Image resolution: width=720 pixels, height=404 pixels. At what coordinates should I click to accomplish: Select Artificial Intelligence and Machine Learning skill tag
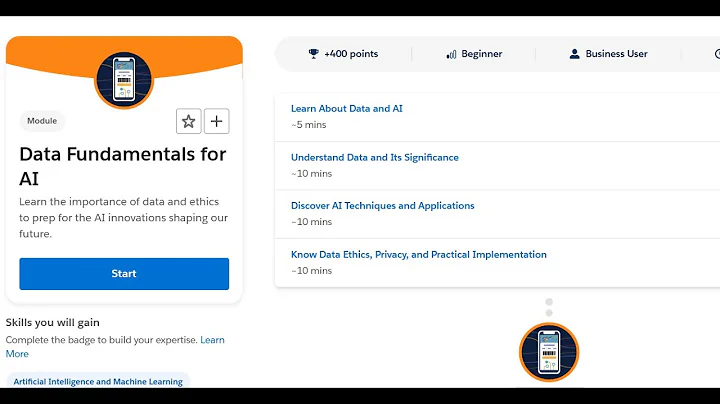[x=98, y=381]
